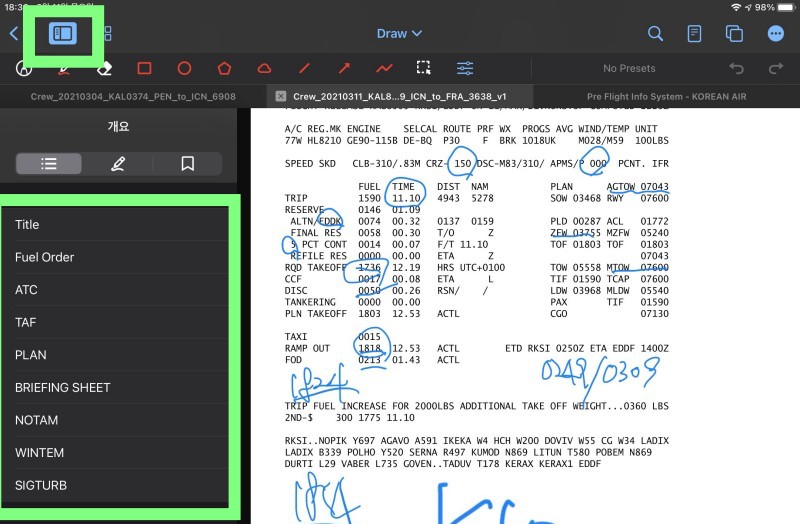
Task: Jump to the NOTAM outline entry
Action: tap(36, 420)
